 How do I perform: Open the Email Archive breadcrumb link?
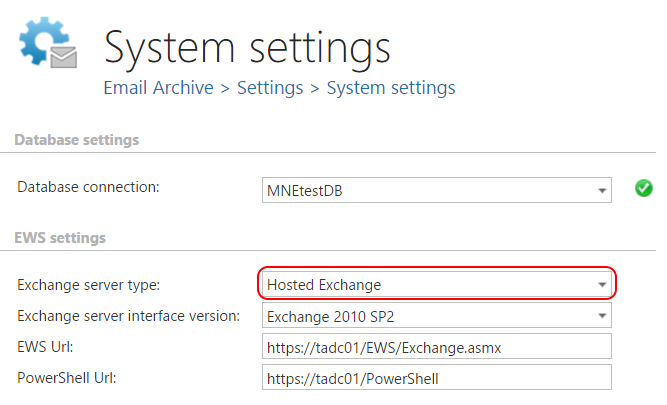(x=158, y=88)
